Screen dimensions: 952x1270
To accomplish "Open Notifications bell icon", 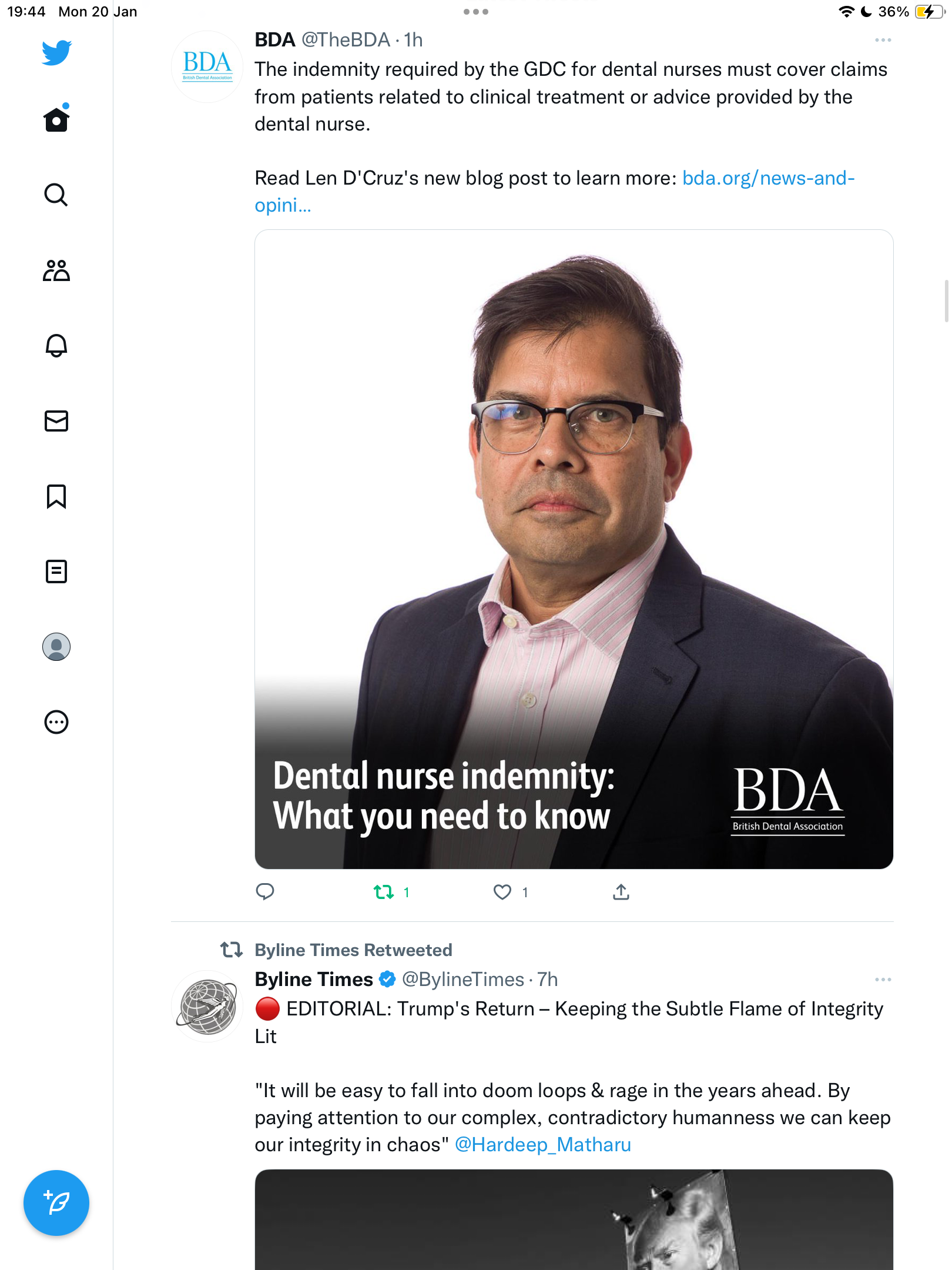I will (56, 346).
